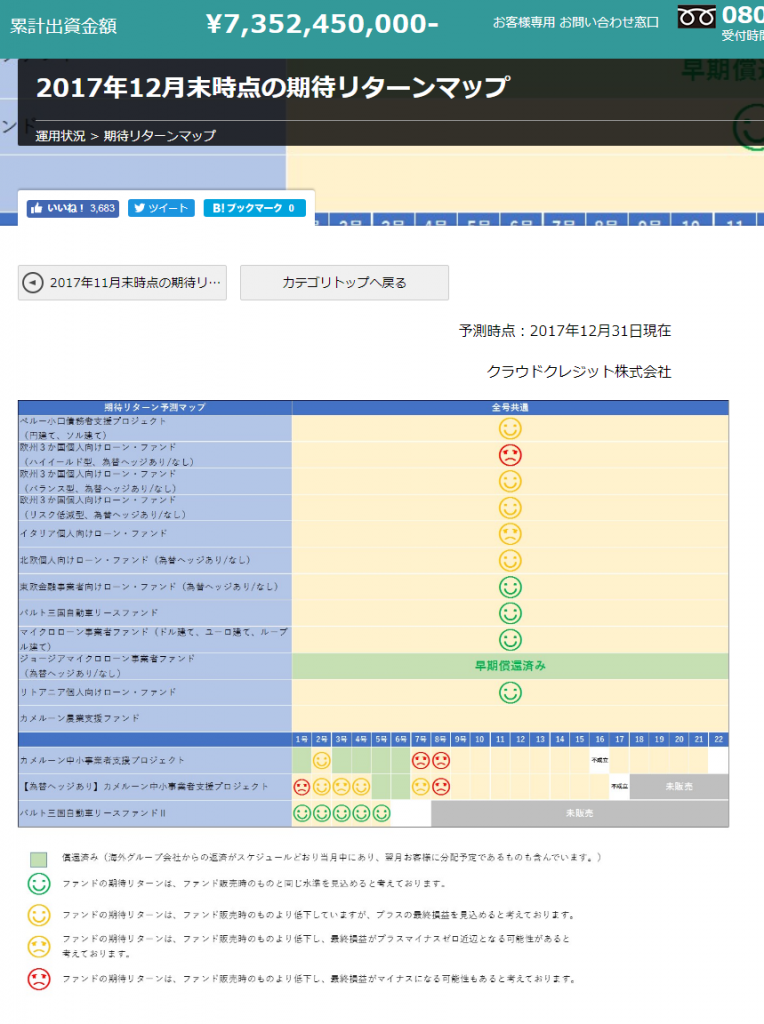Click green smiley for バルト三国自動車リースファンド row
Image resolution: width=764 pixels, height=1024 pixels.
point(510,613)
